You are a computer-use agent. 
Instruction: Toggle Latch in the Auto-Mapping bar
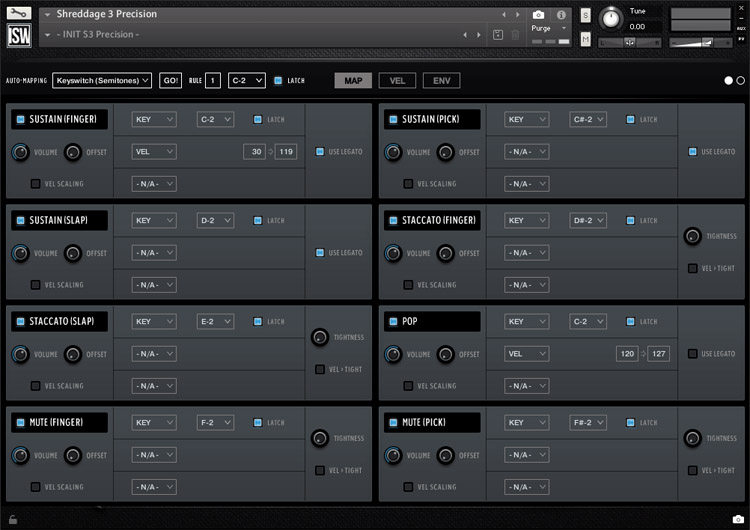278,80
